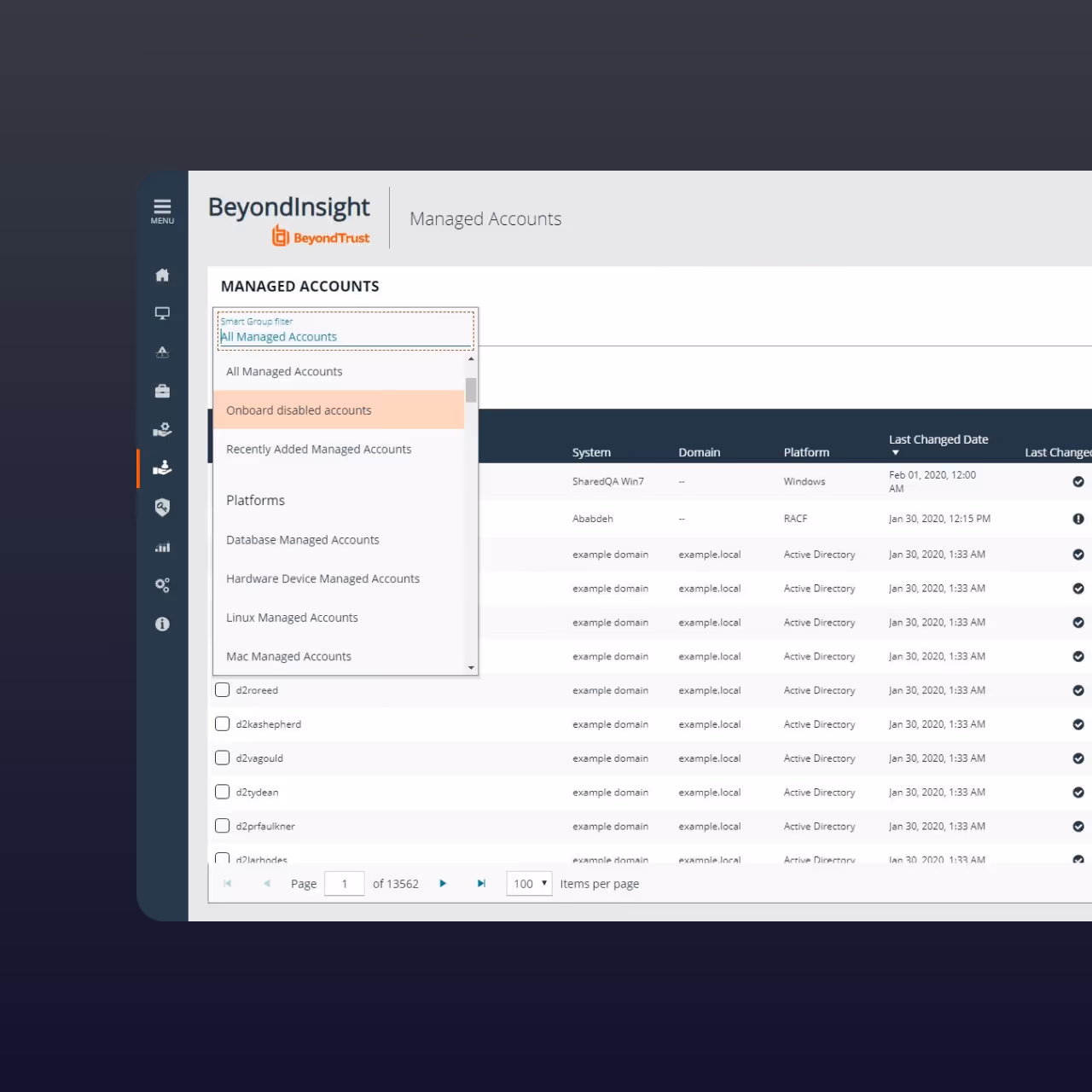Open the Items per page dropdown
1092x1092 pixels.
point(529,883)
